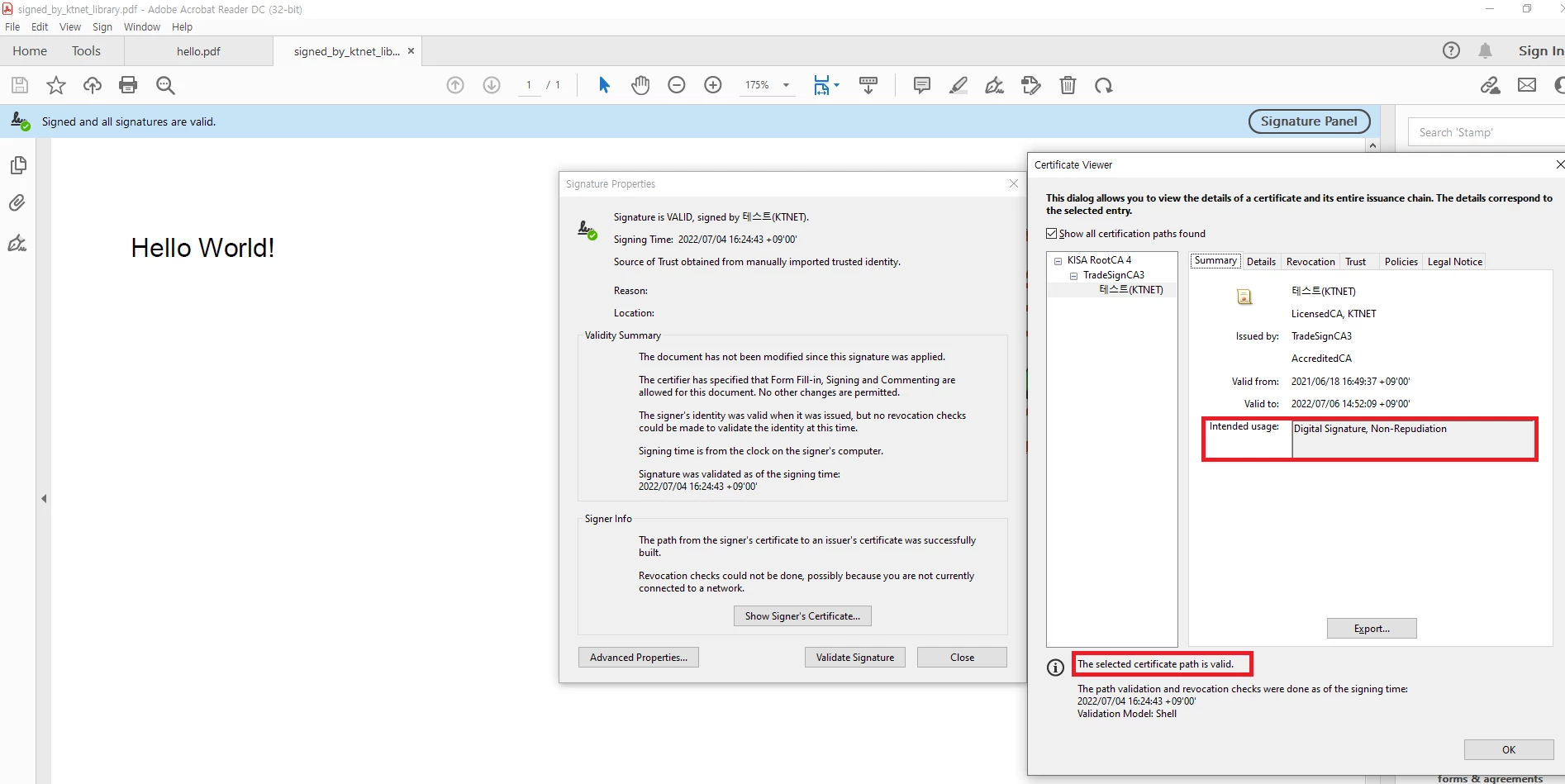Open the stamp tool icon
This screenshot has height=784, width=1565.
pos(1031,85)
